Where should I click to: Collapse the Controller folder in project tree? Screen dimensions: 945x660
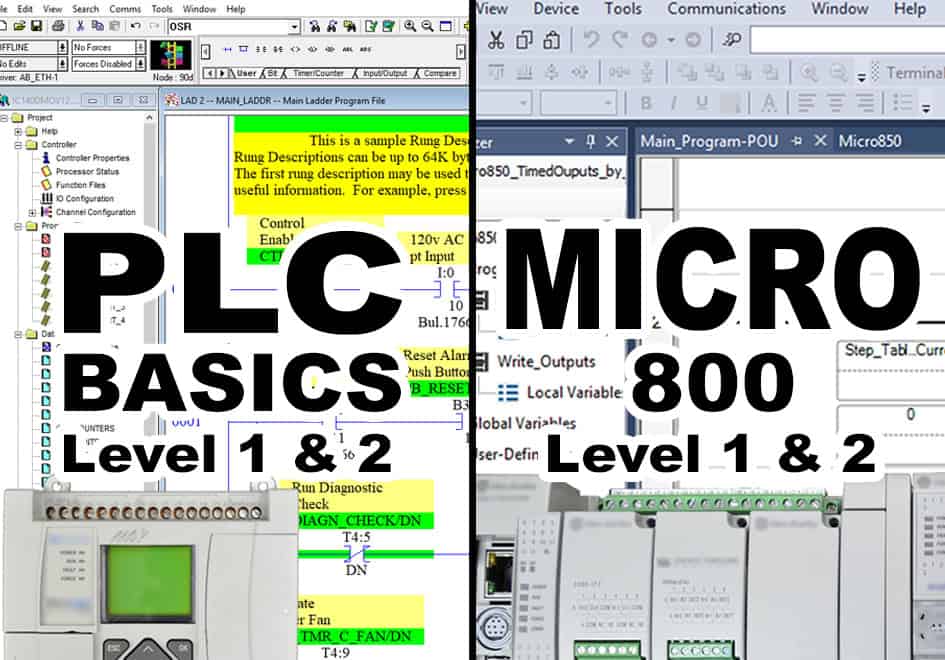[x=17, y=145]
